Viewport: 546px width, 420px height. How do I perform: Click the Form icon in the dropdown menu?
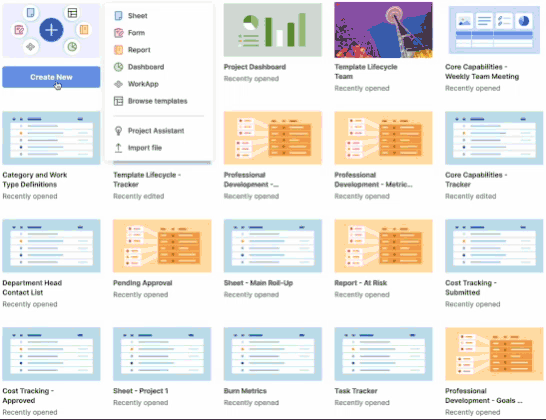118,33
